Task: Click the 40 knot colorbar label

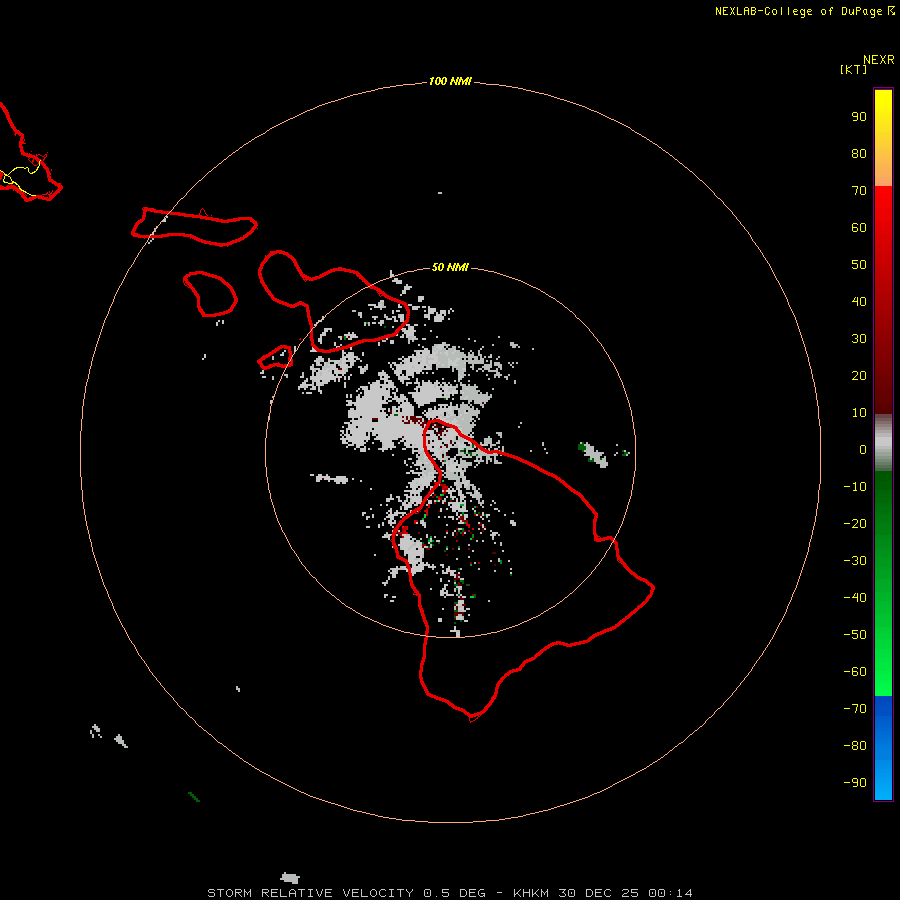Action: click(x=859, y=301)
